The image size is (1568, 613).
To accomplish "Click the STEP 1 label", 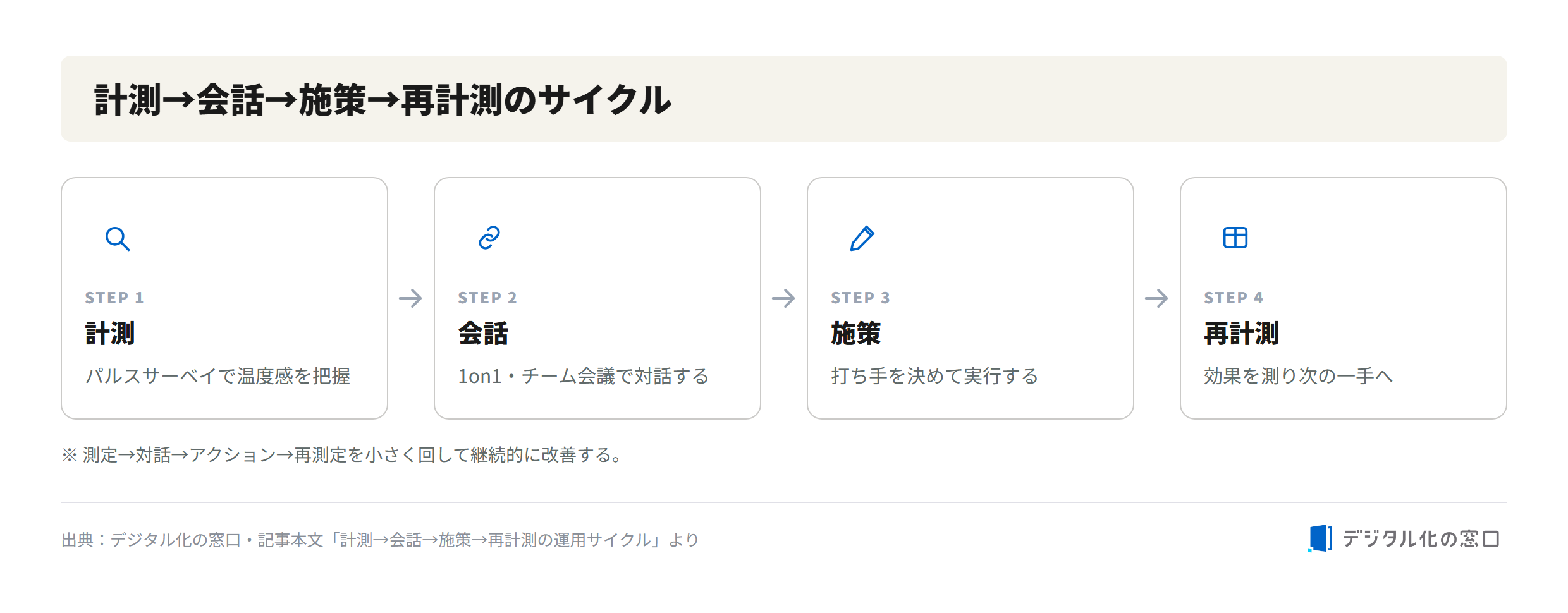I will (x=114, y=298).
